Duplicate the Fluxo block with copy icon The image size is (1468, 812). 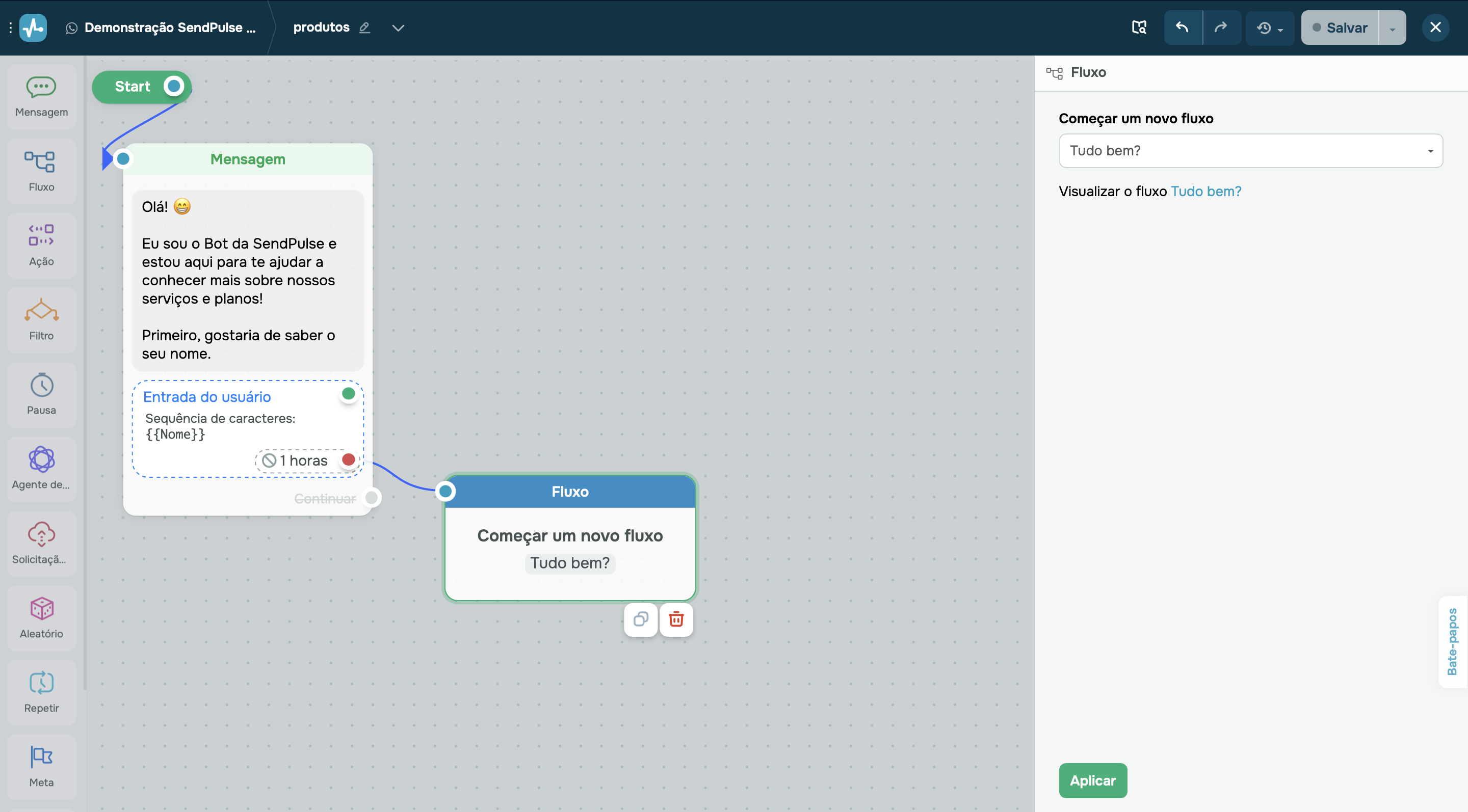coord(641,619)
